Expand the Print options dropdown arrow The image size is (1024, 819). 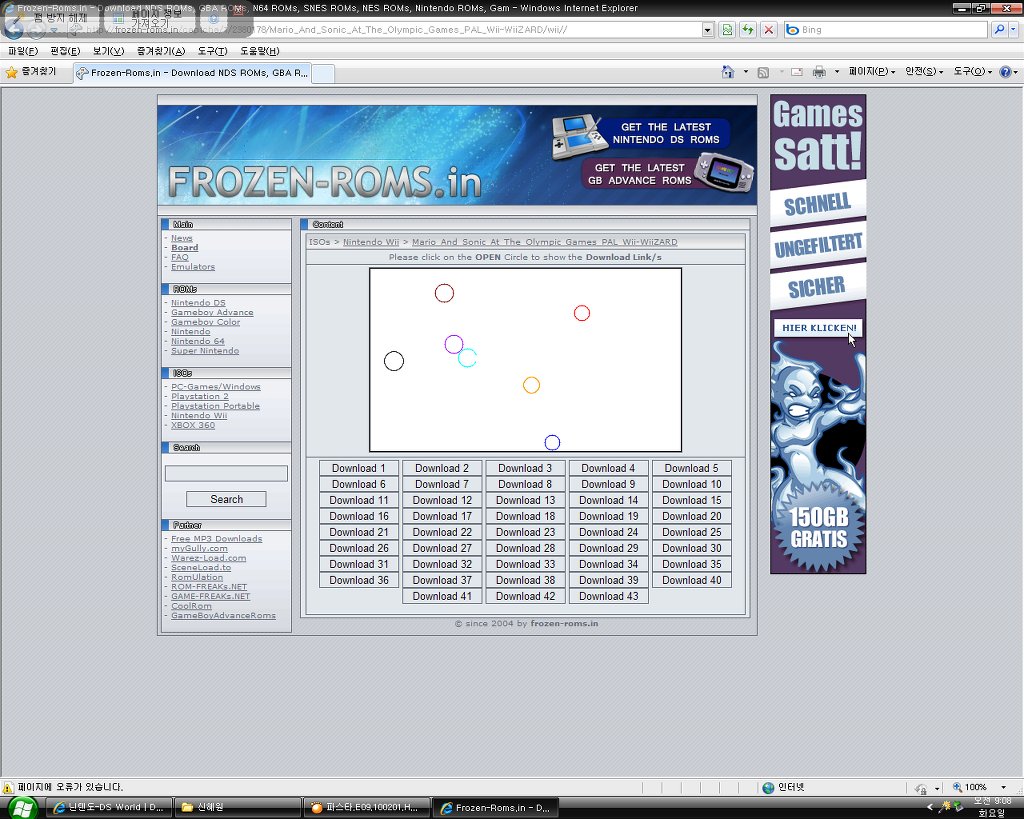837,72
